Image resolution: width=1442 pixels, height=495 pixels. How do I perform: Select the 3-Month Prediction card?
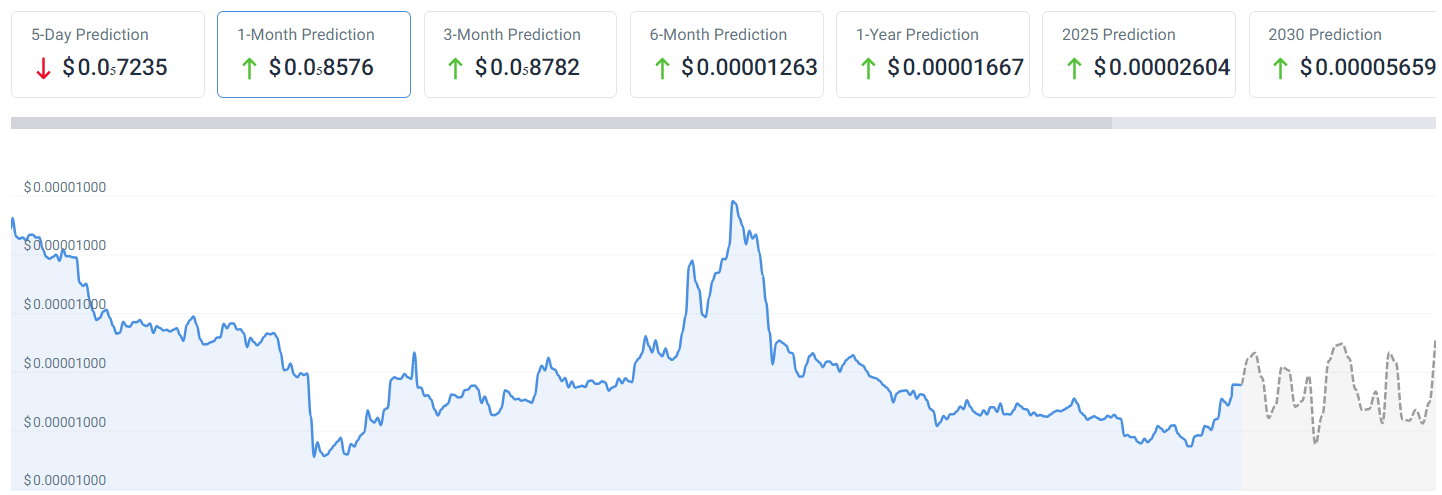tap(520, 55)
